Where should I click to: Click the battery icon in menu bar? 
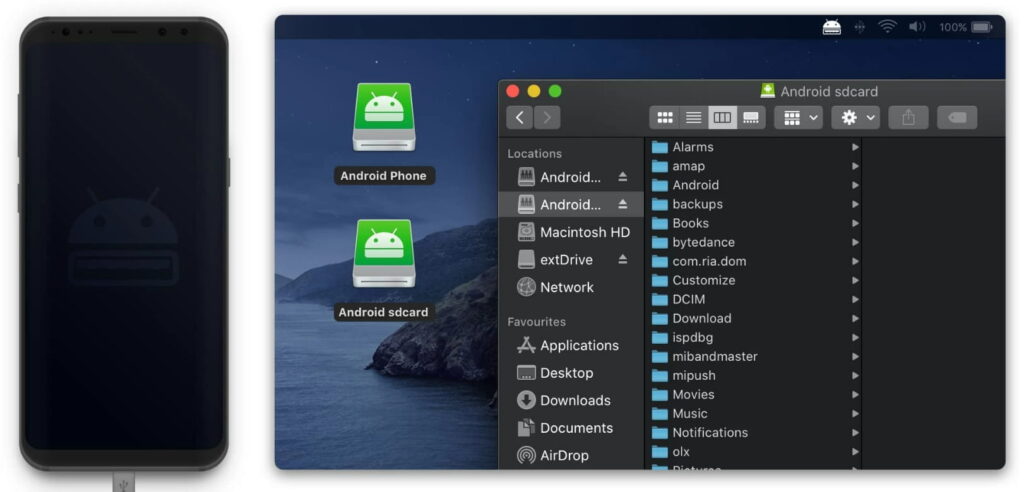click(982, 27)
